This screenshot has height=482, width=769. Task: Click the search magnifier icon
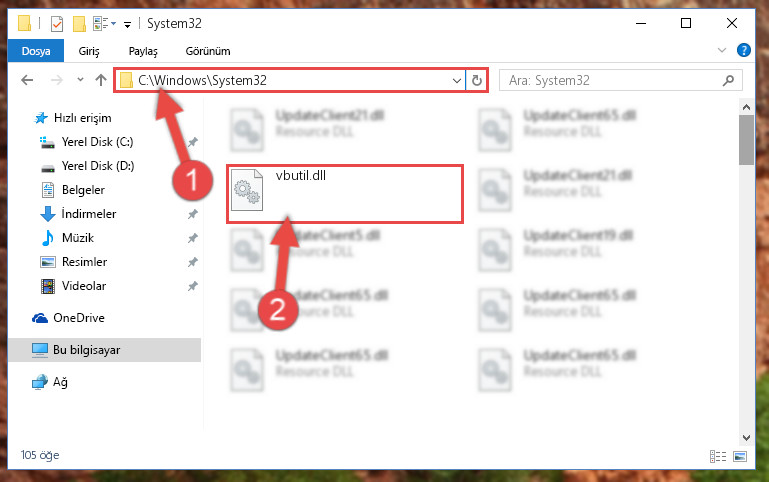(x=728, y=80)
